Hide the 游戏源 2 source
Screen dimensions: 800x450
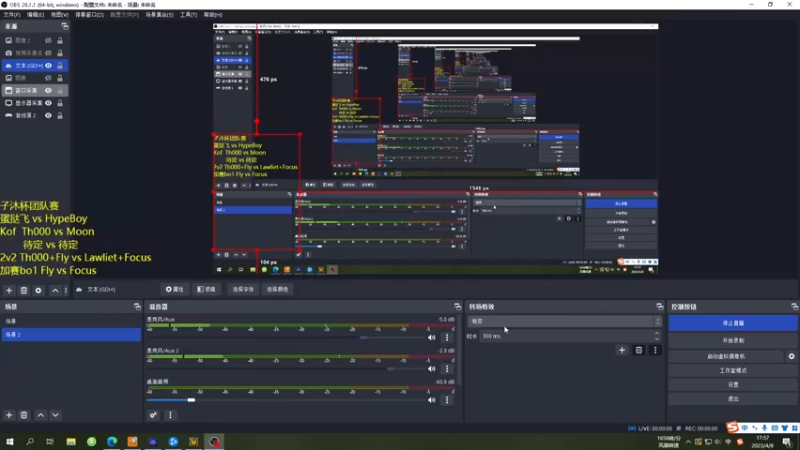48,115
